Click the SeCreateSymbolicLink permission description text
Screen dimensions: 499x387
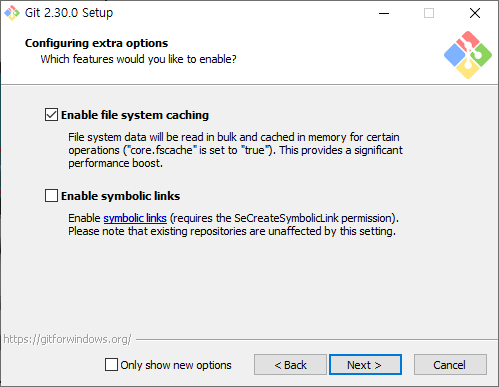coord(233,225)
